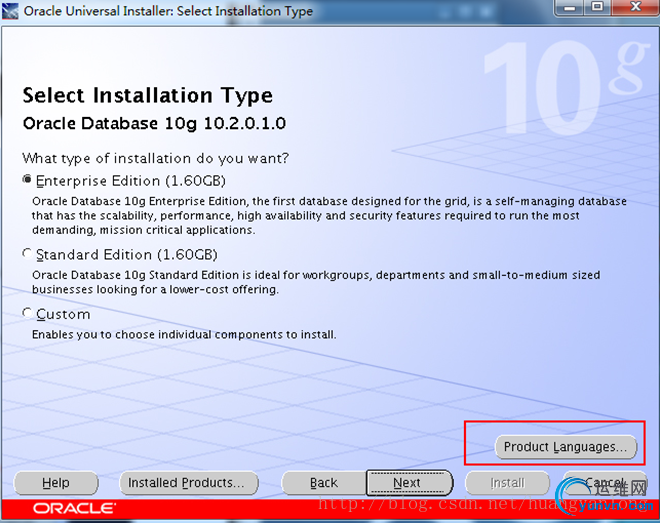Click 'What type of installation do you want?'
This screenshot has height=523, width=660.
(156, 158)
